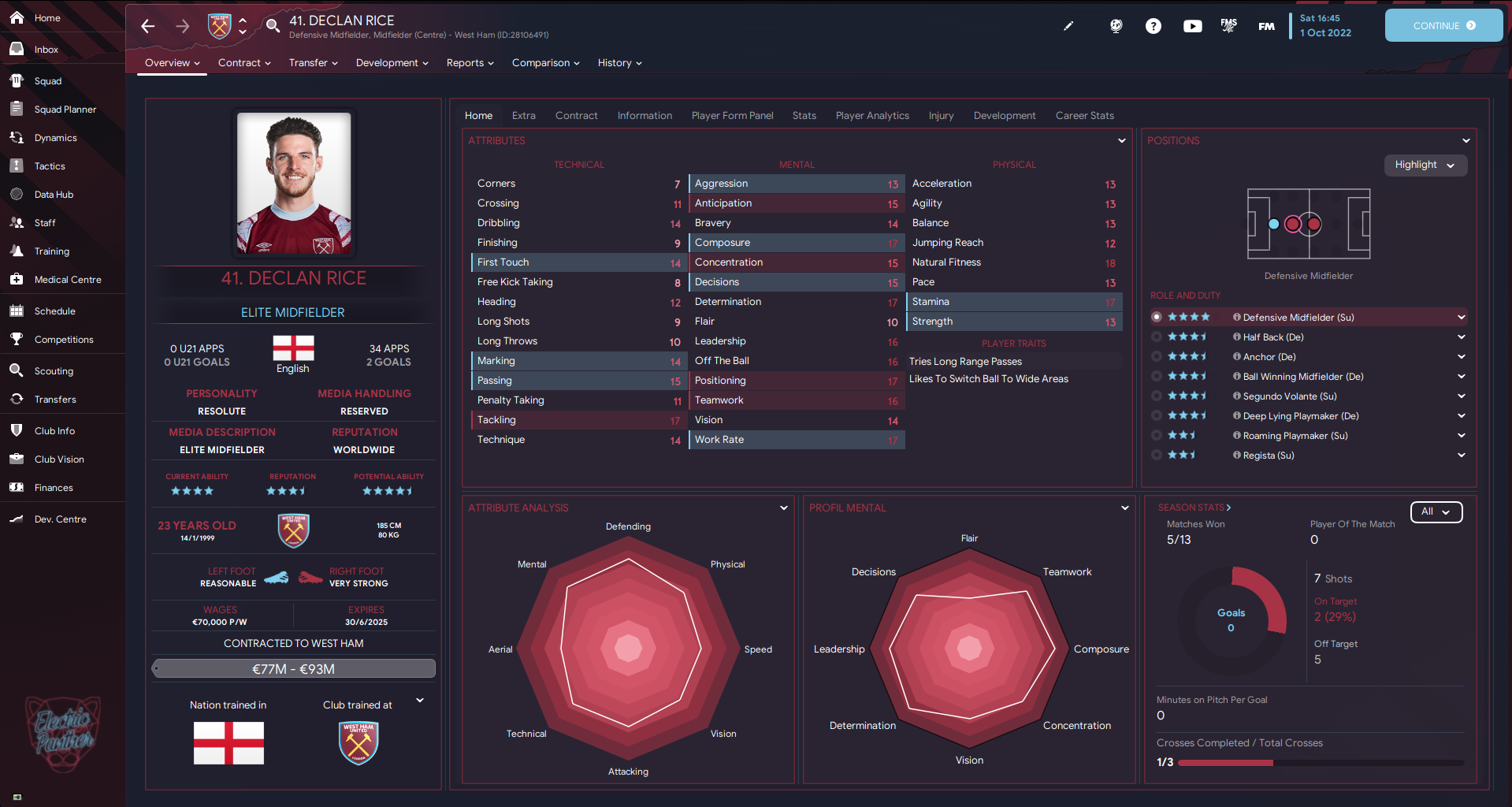Open Dynamics in sidebar
The height and width of the screenshot is (807, 1512).
click(55, 138)
